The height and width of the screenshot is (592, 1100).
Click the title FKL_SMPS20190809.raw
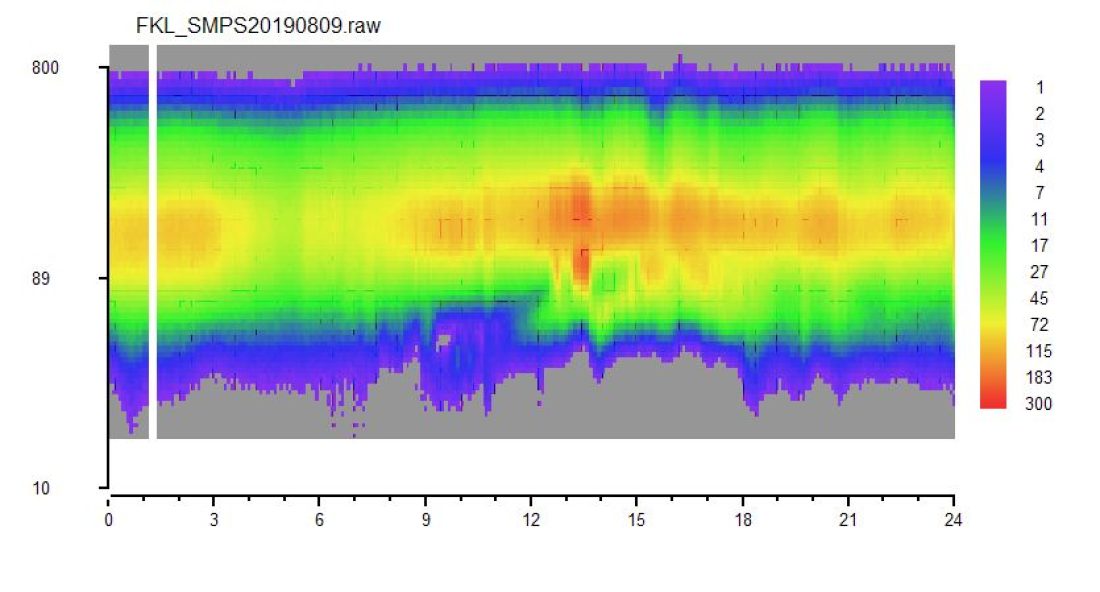[258, 26]
